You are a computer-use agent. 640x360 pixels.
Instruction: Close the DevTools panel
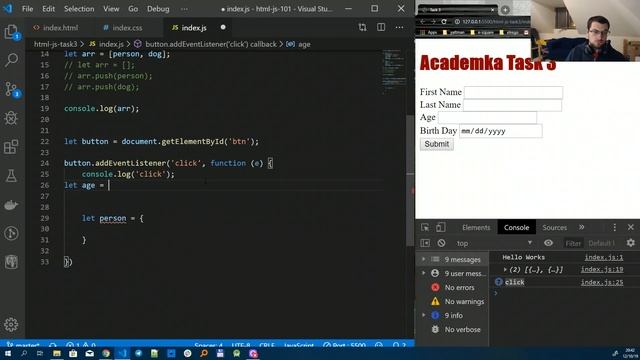[x=631, y=227]
